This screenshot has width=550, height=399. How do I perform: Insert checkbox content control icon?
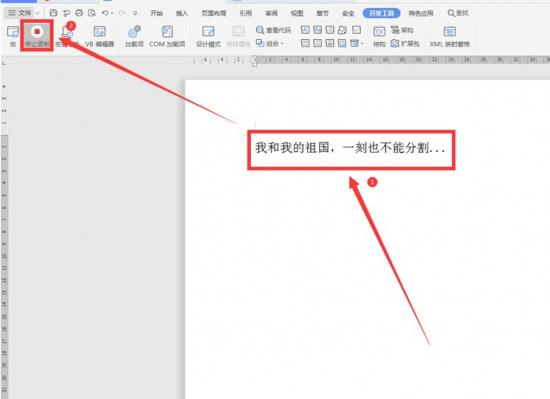point(357,30)
